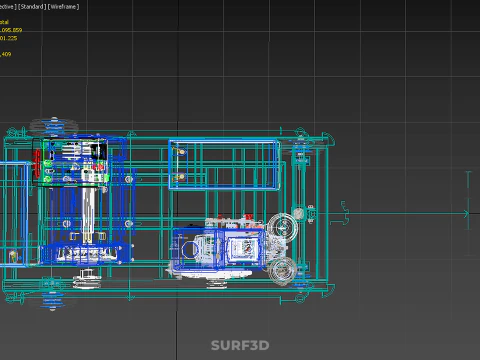
Task: Select the top-left trailer wheel
Action: pyautogui.click(x=53, y=125)
